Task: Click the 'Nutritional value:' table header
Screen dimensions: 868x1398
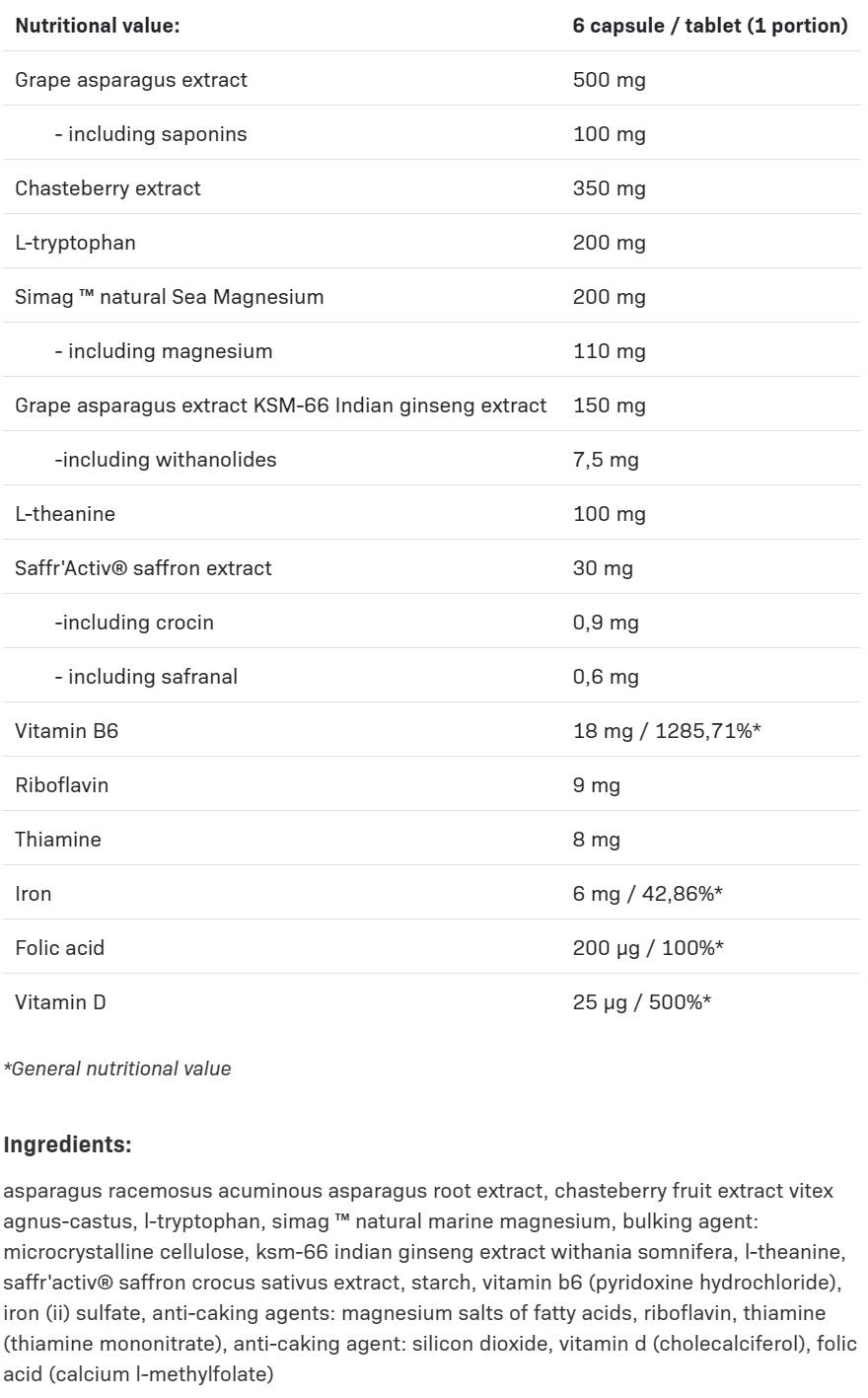Action: coord(98,26)
